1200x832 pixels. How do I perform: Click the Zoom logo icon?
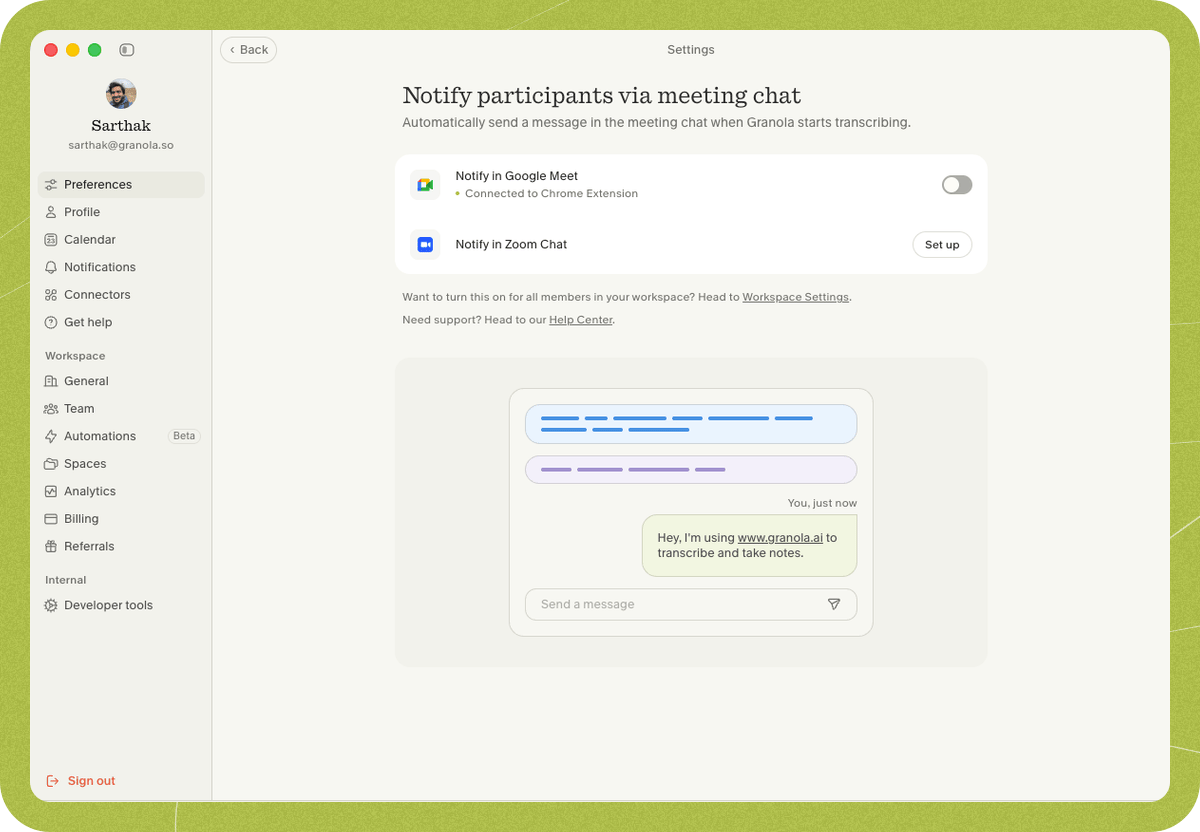(425, 245)
